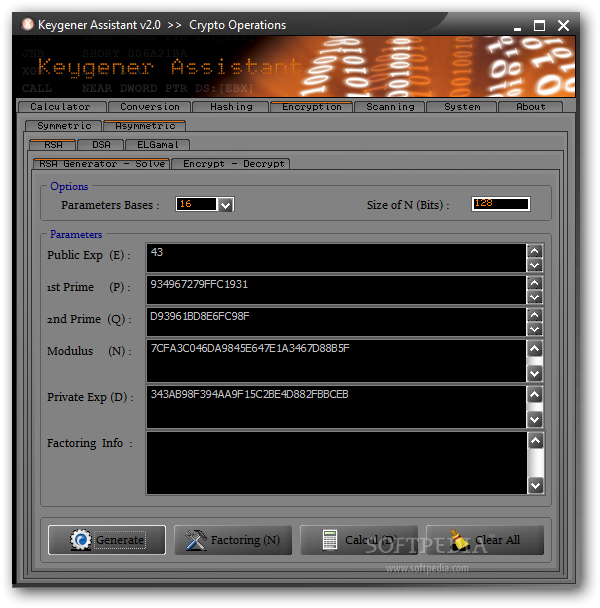
Task: Click the Generate button
Action: pos(107,540)
